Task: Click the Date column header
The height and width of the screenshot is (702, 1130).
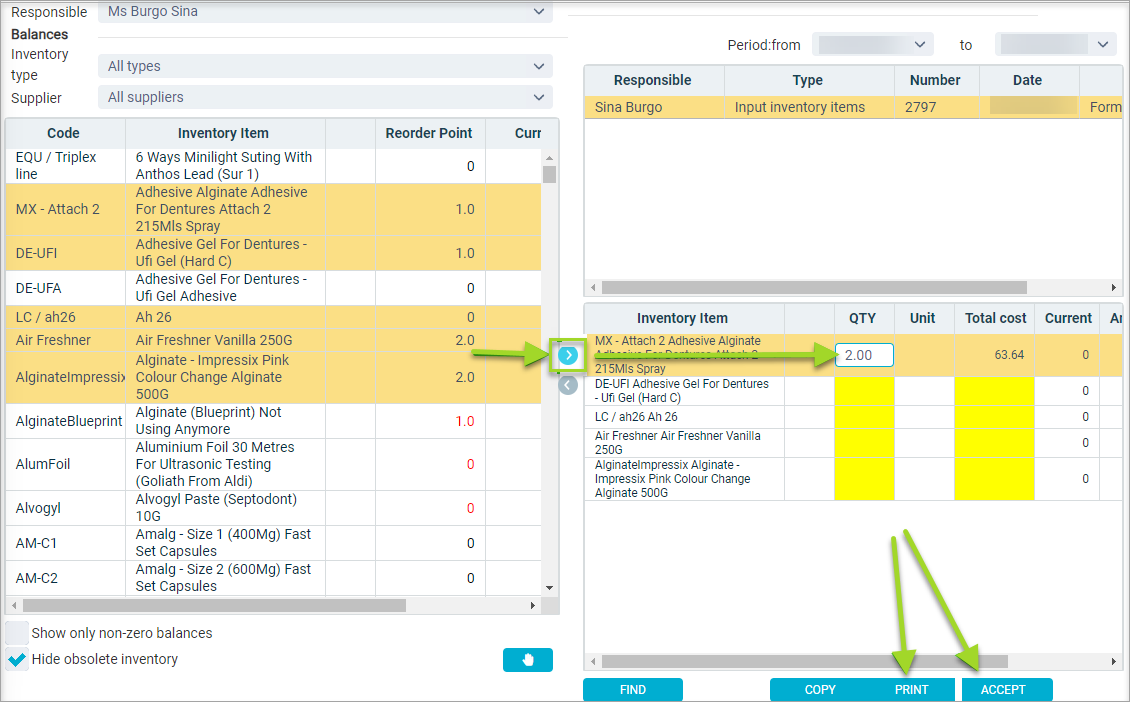Action: pos(1028,80)
